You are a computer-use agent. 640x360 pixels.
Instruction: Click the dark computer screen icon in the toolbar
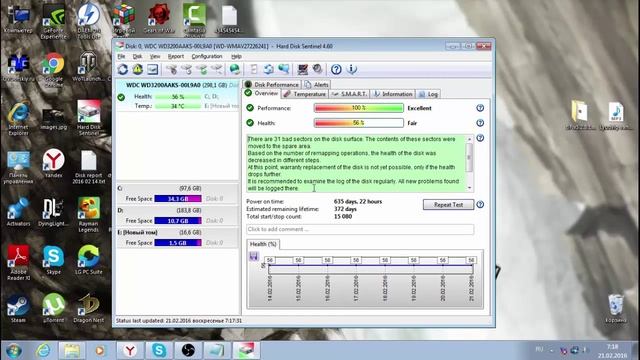pos(302,69)
